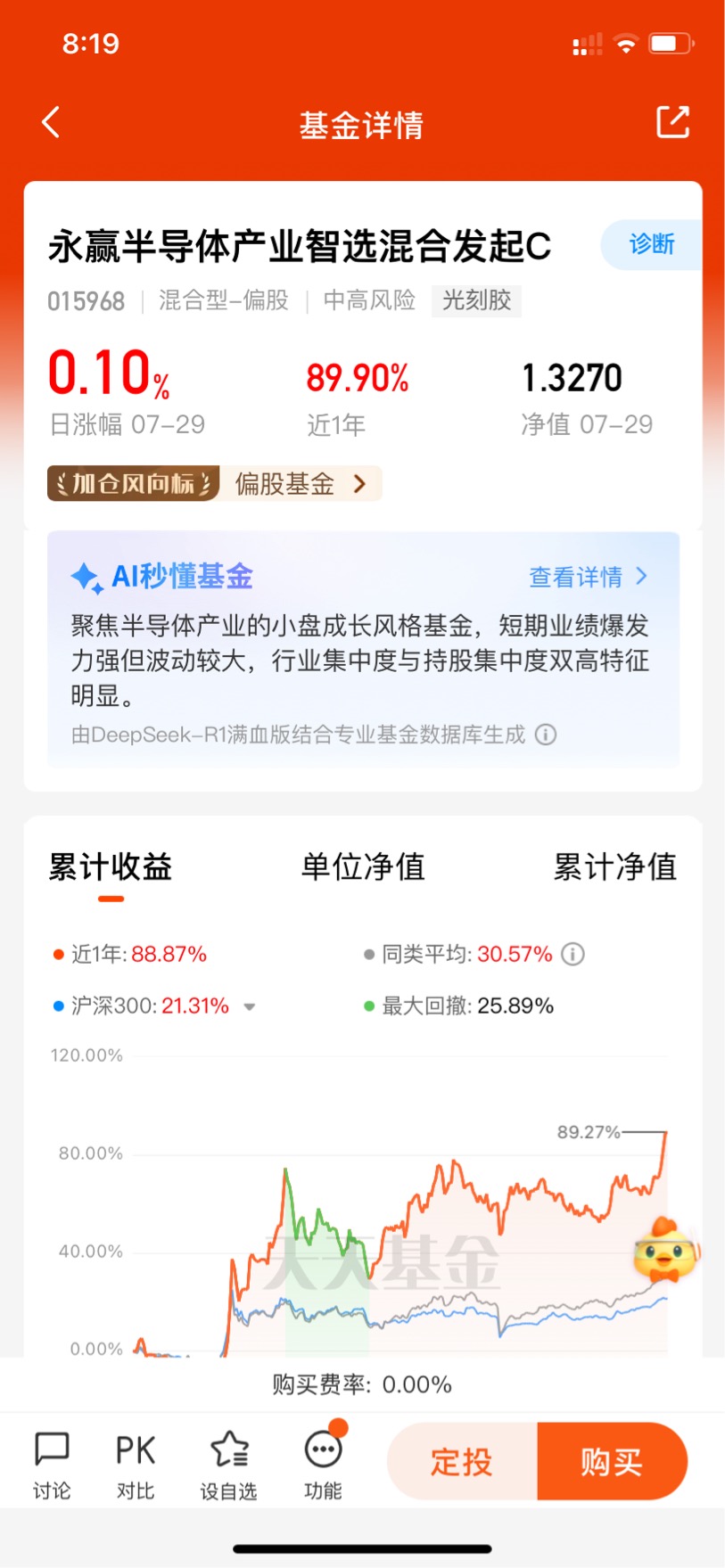Viewport: 725px width, 1568px height.
Task: Tap info icon beside 同类平均
Action: (573, 954)
